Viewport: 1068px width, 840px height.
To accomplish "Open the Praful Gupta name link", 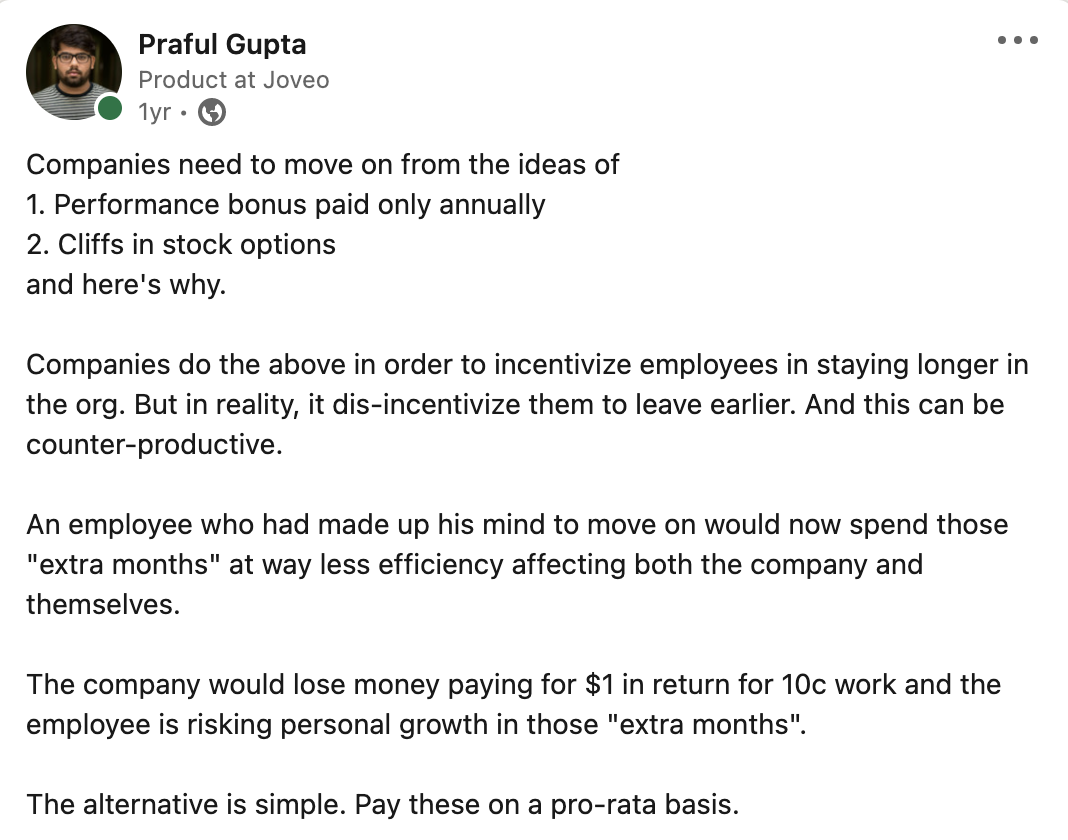I will pyautogui.click(x=222, y=45).
